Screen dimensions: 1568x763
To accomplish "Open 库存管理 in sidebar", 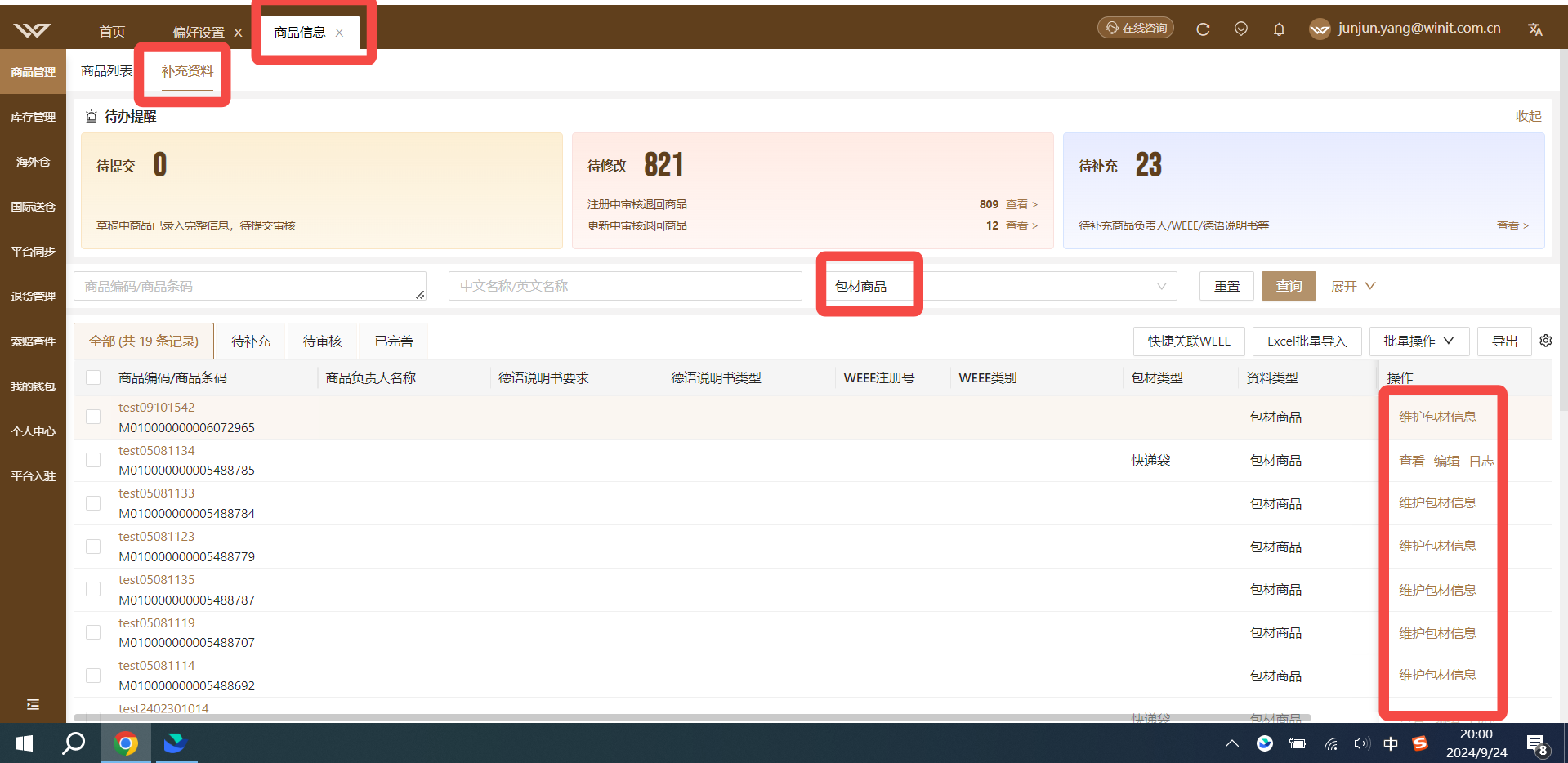I will 33,117.
